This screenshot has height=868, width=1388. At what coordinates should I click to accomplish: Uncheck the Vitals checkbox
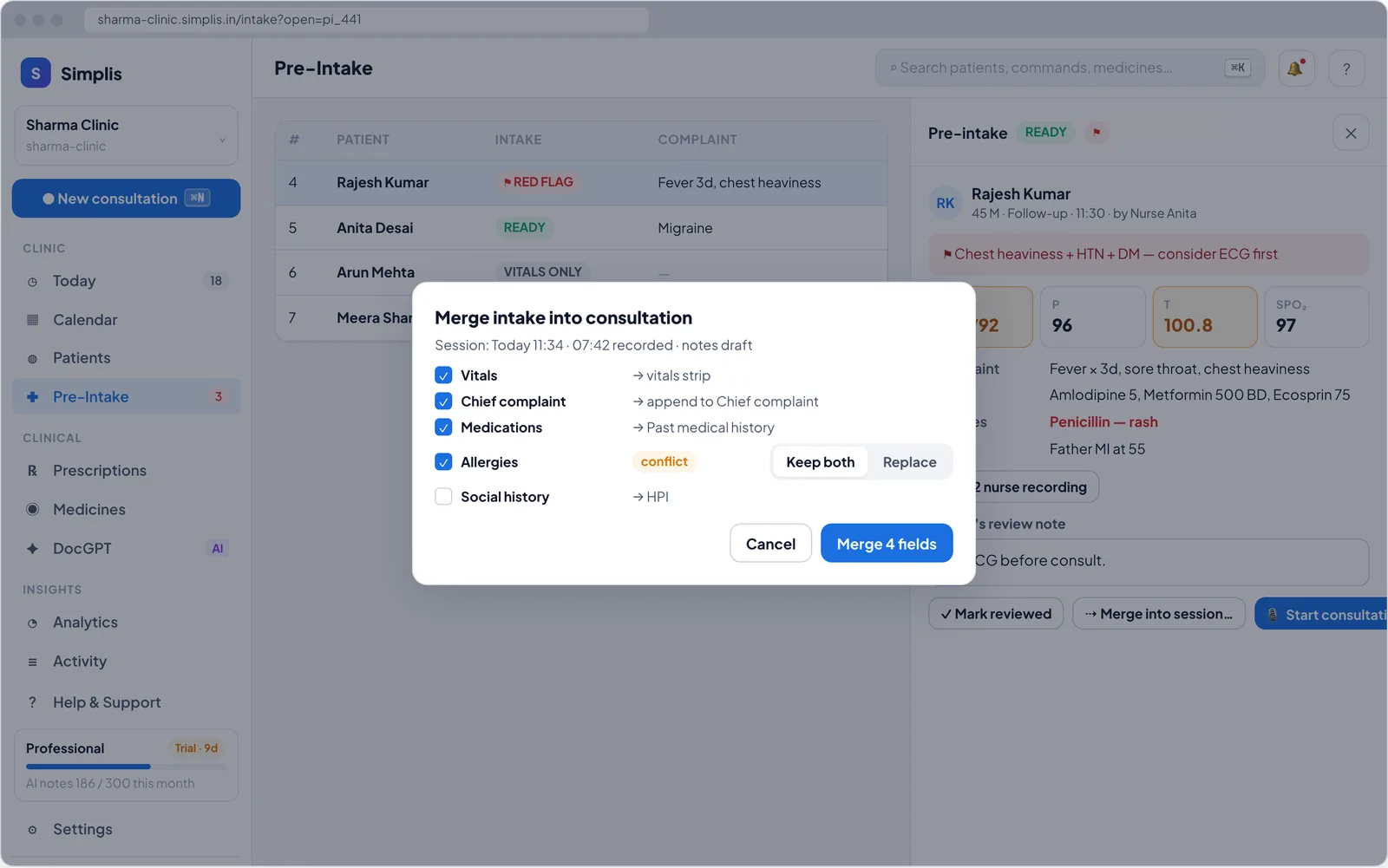[443, 375]
